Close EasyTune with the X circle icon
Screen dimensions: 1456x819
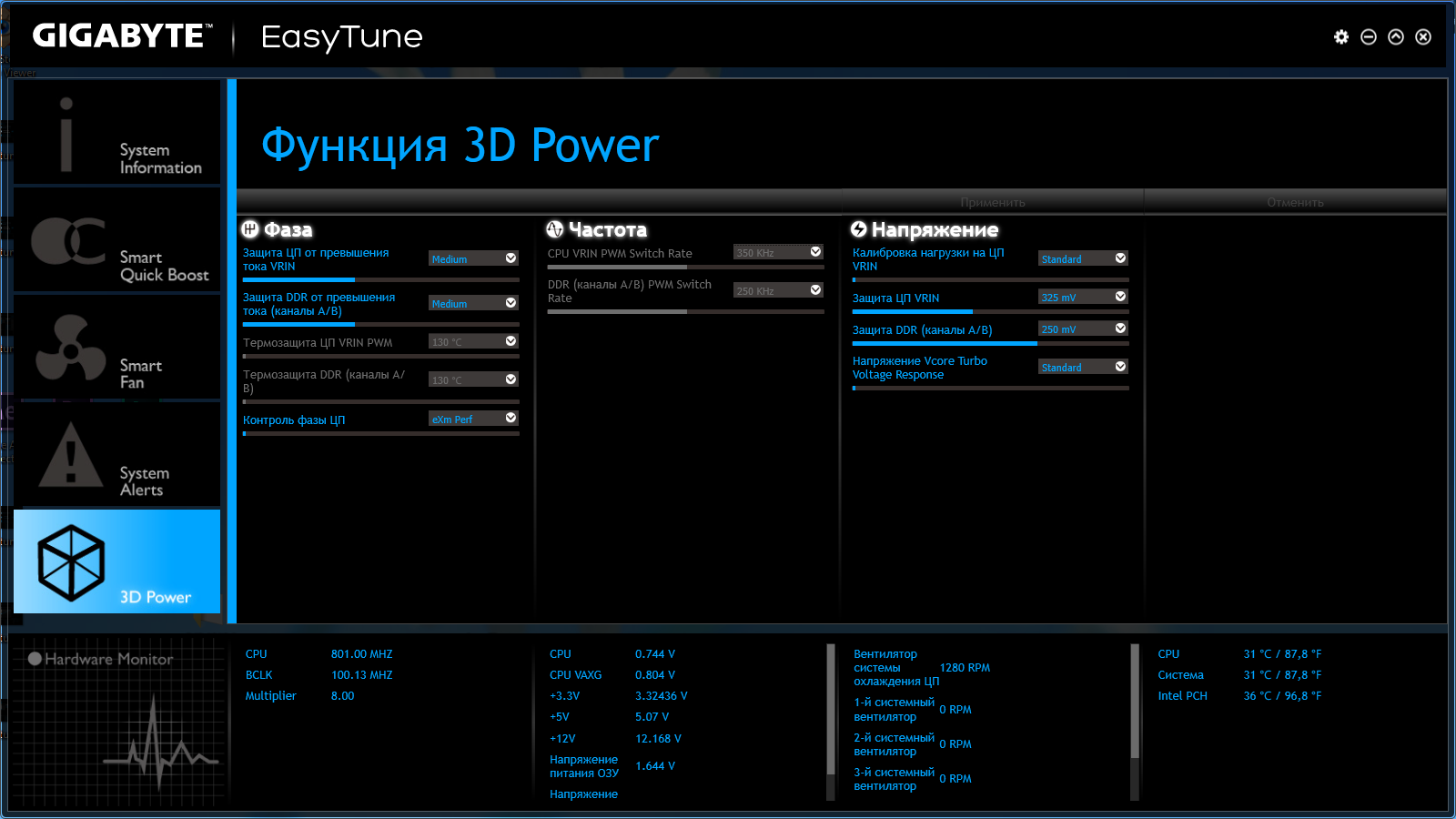tap(1423, 37)
